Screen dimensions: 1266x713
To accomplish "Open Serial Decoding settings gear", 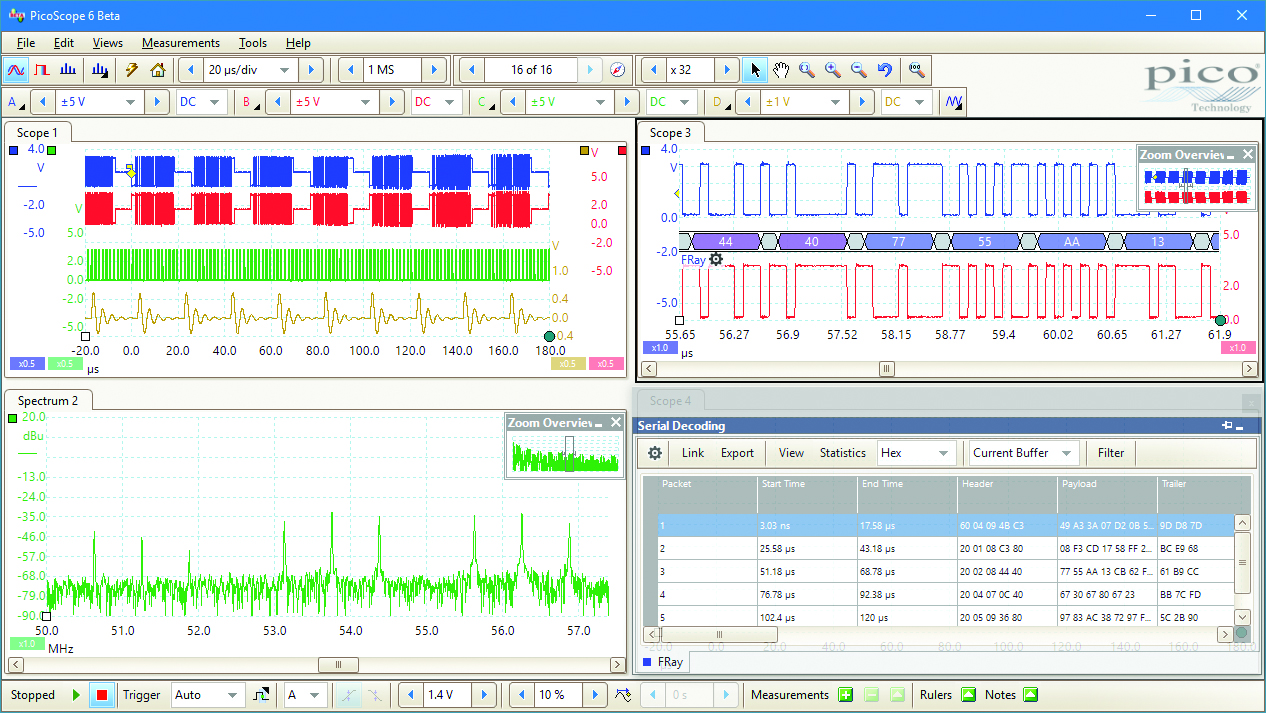I will tap(655, 453).
